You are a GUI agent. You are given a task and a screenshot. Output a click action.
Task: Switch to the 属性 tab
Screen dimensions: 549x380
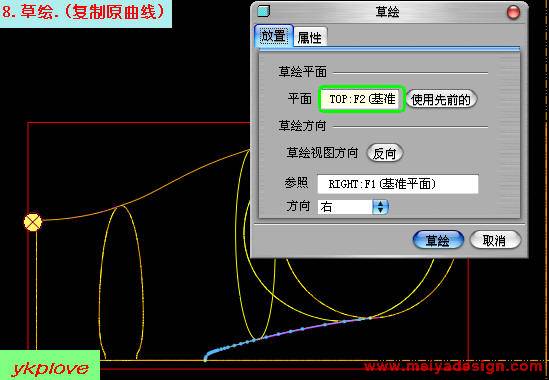[x=310, y=37]
